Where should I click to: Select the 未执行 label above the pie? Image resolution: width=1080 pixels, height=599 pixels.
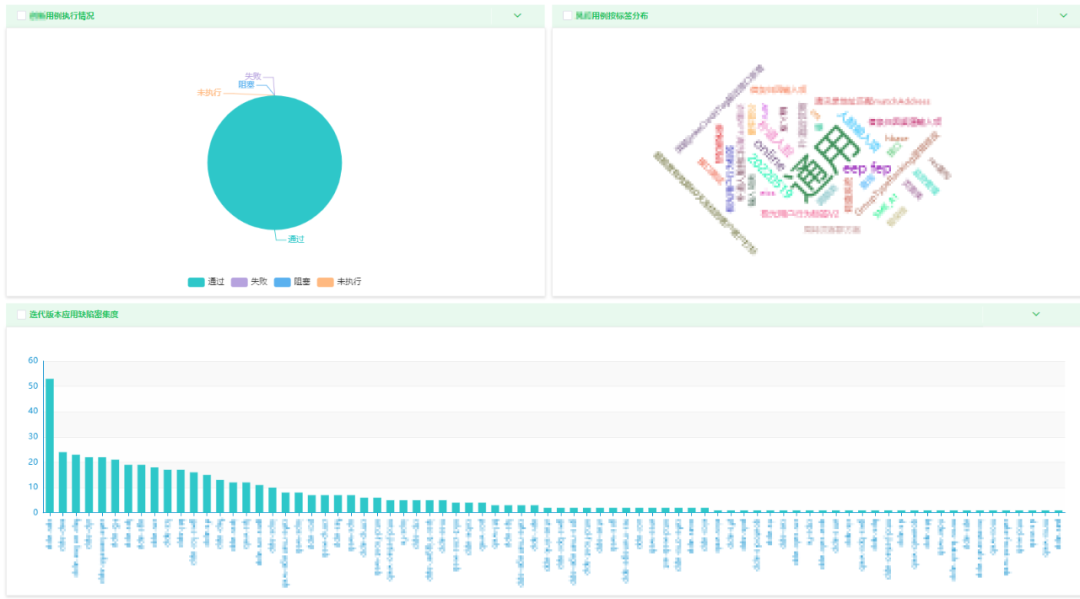click(209, 92)
